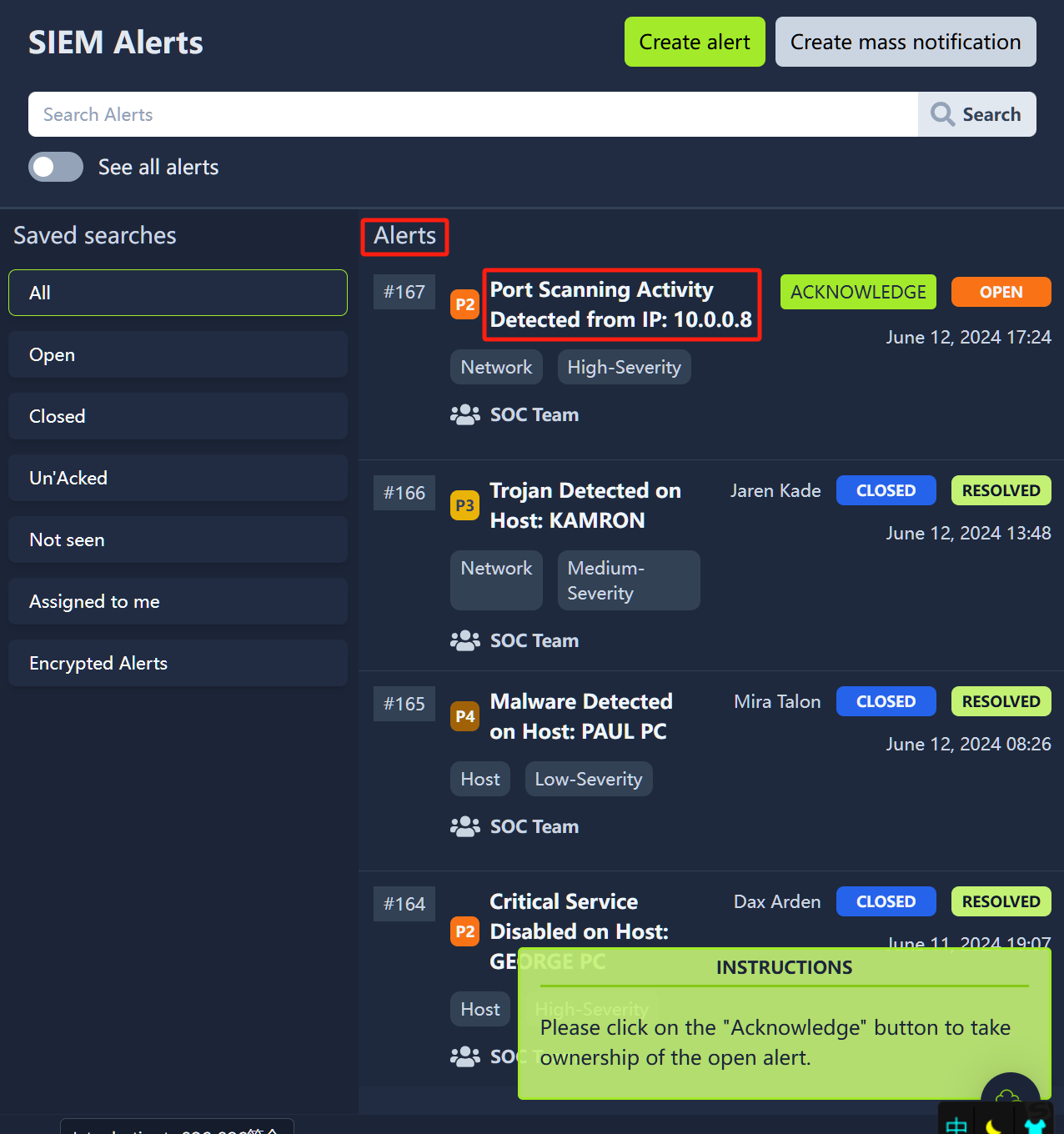Click SOC Team label on alert #165
1064x1134 pixels.
(x=535, y=826)
